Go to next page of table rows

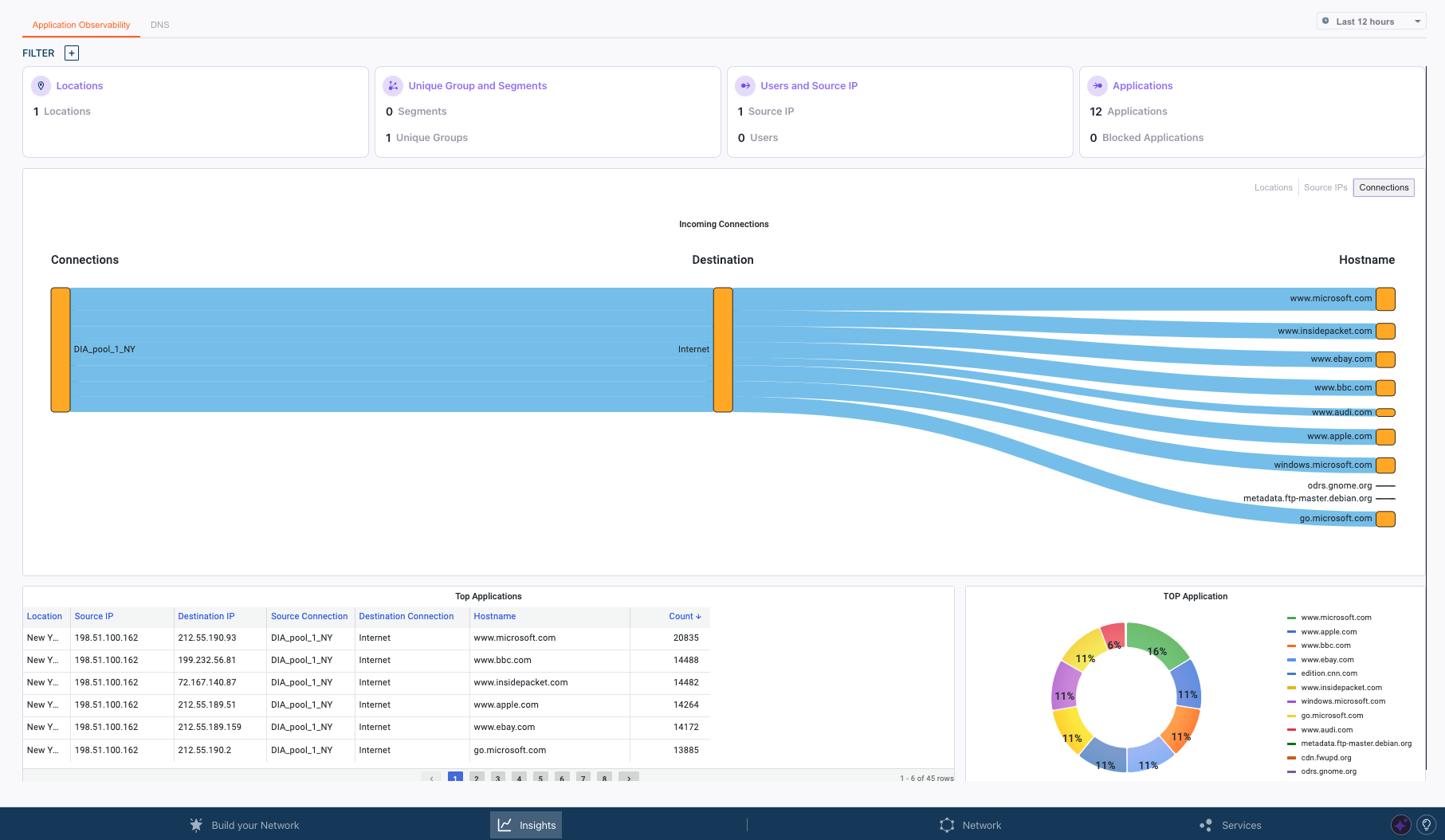coord(629,778)
